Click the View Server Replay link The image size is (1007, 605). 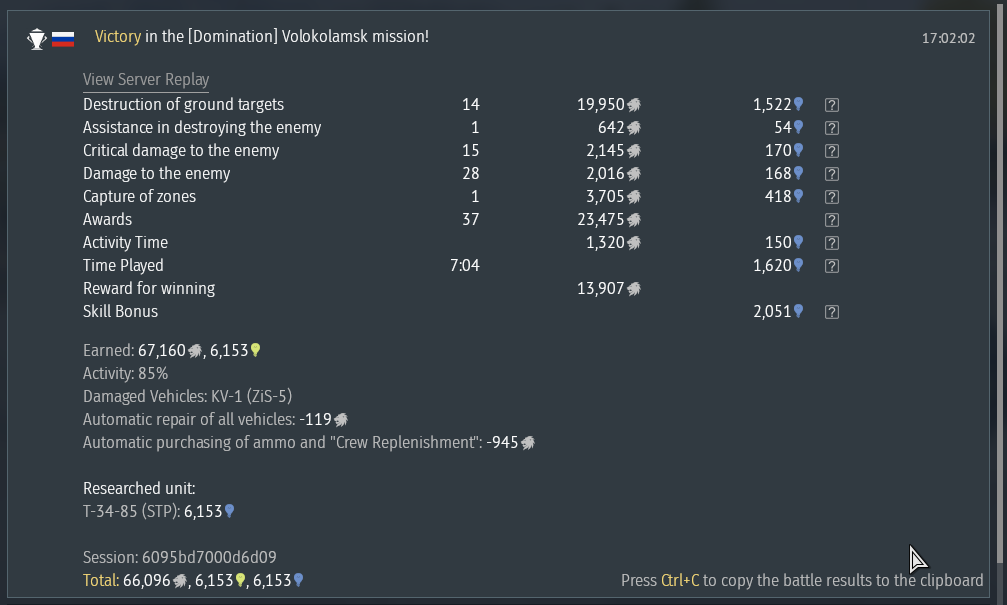point(146,80)
